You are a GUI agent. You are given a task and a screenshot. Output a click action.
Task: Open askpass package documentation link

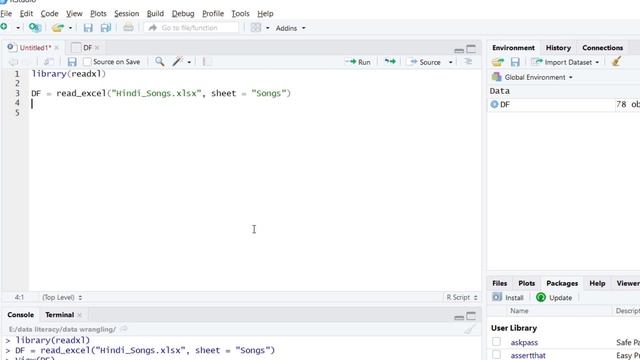click(x=524, y=342)
